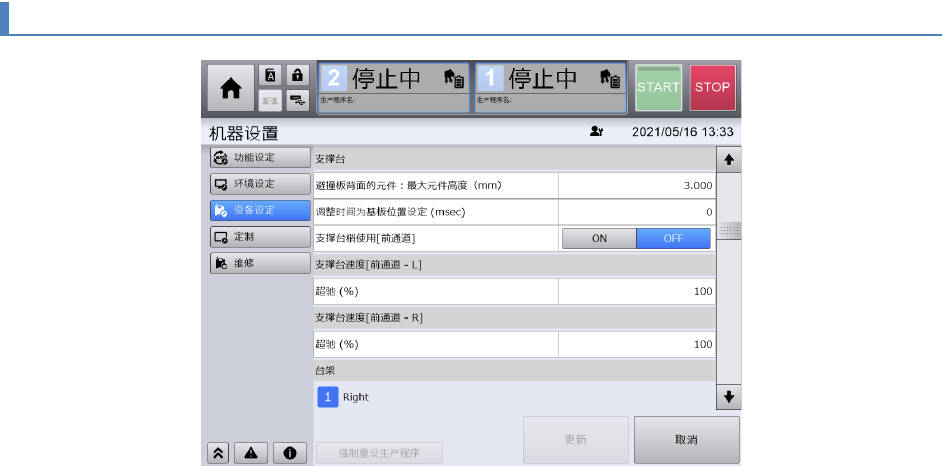The width and height of the screenshot is (942, 466).
Task: Open 定制 settings tab
Action: coord(260,237)
